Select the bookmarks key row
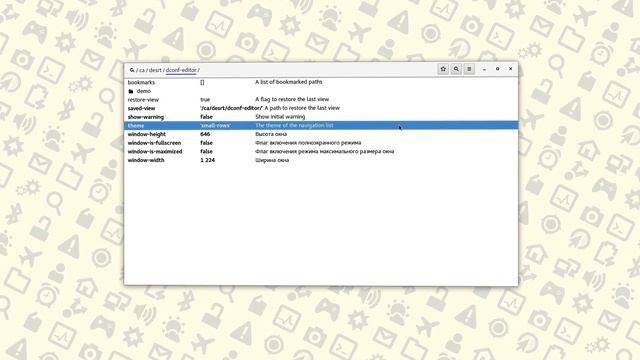 click(321, 82)
